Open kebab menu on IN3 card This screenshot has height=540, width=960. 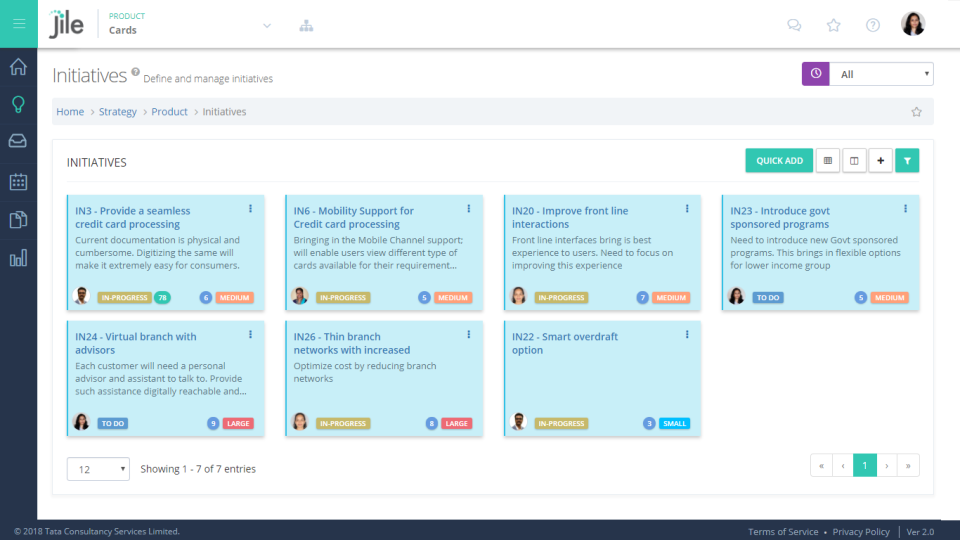(x=250, y=209)
